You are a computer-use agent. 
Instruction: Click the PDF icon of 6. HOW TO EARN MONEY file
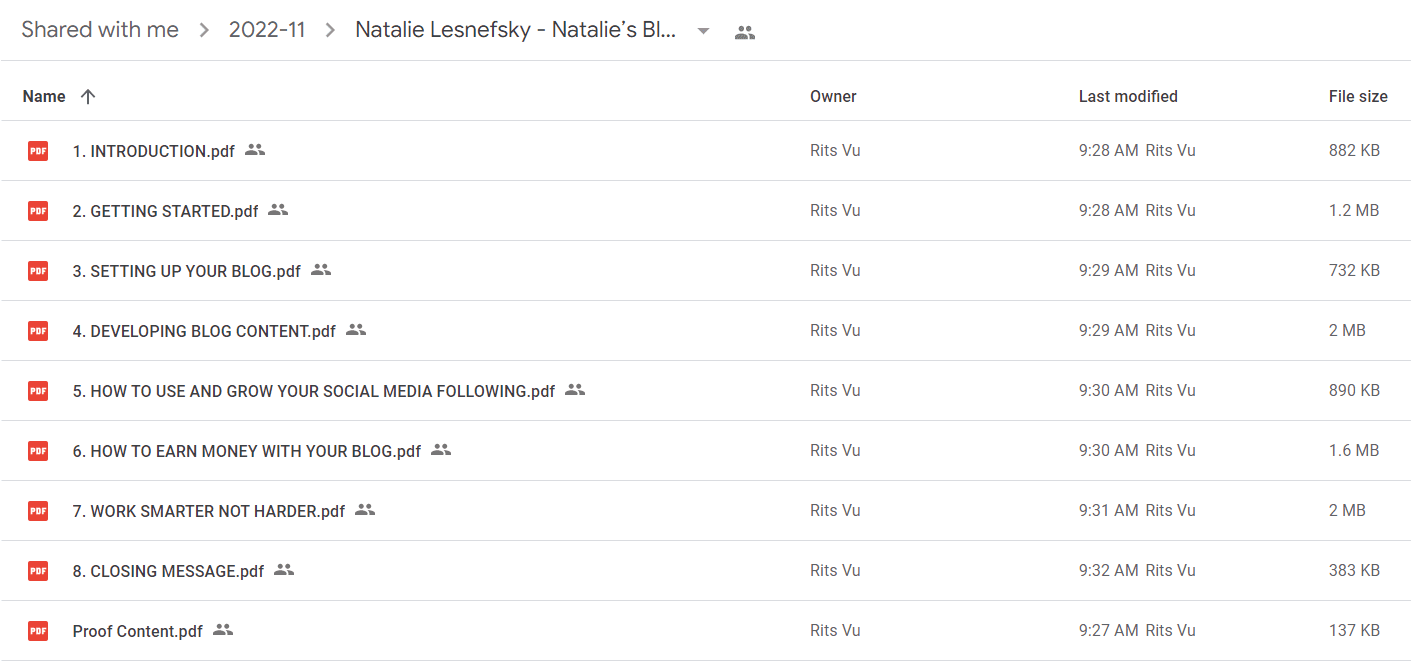point(38,451)
